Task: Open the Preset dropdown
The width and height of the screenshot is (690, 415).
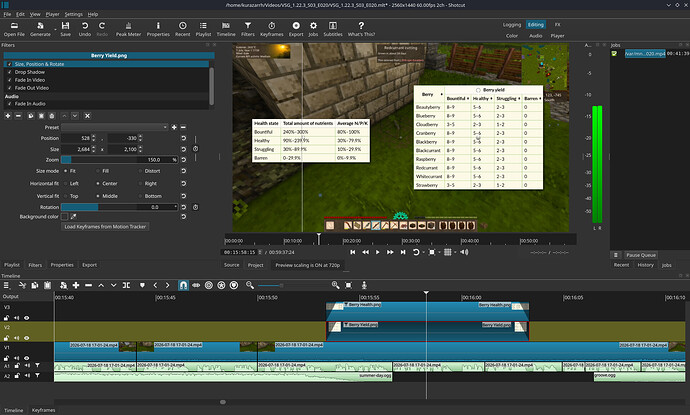Action: 114,127
